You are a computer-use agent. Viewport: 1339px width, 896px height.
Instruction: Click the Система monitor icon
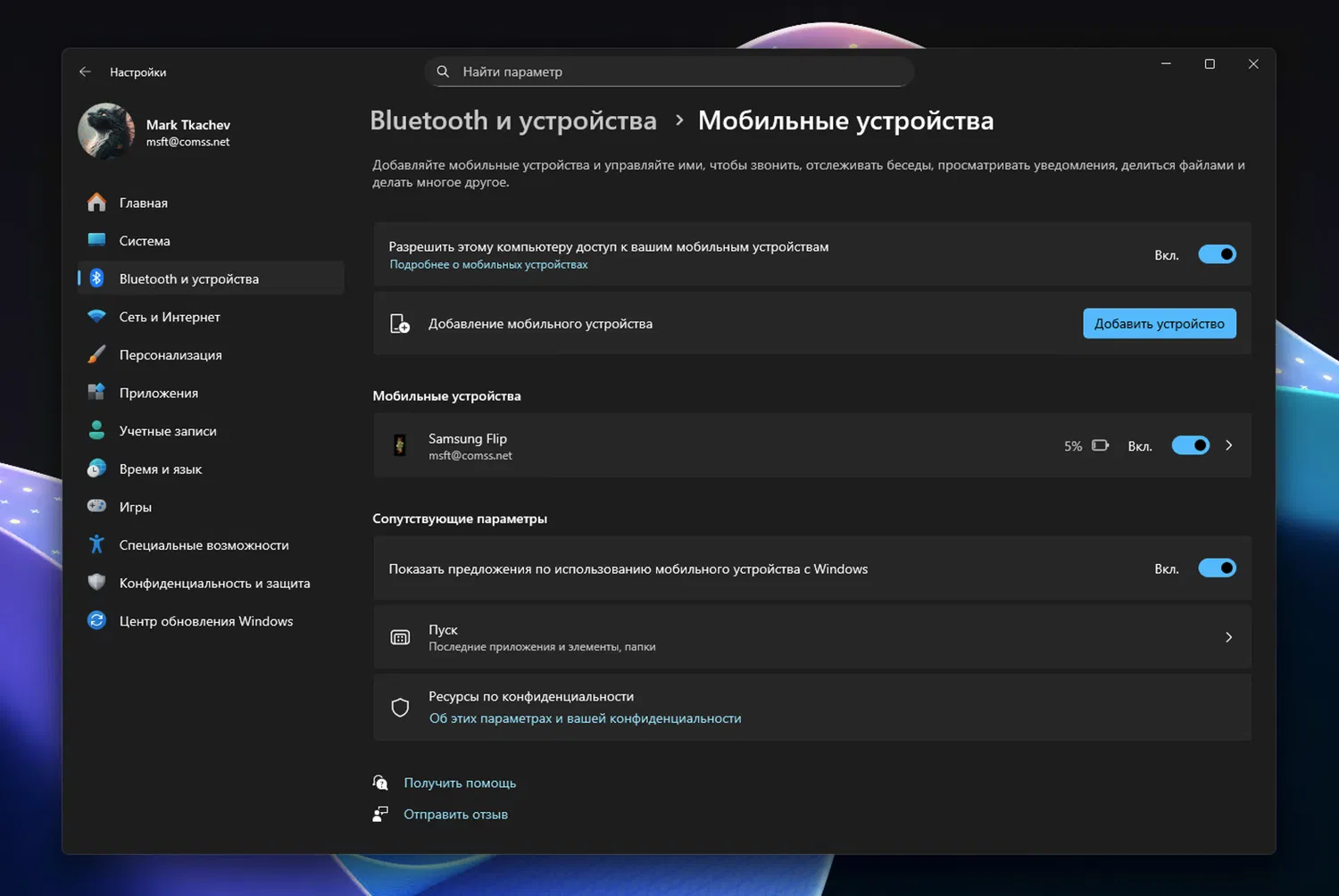[96, 240]
